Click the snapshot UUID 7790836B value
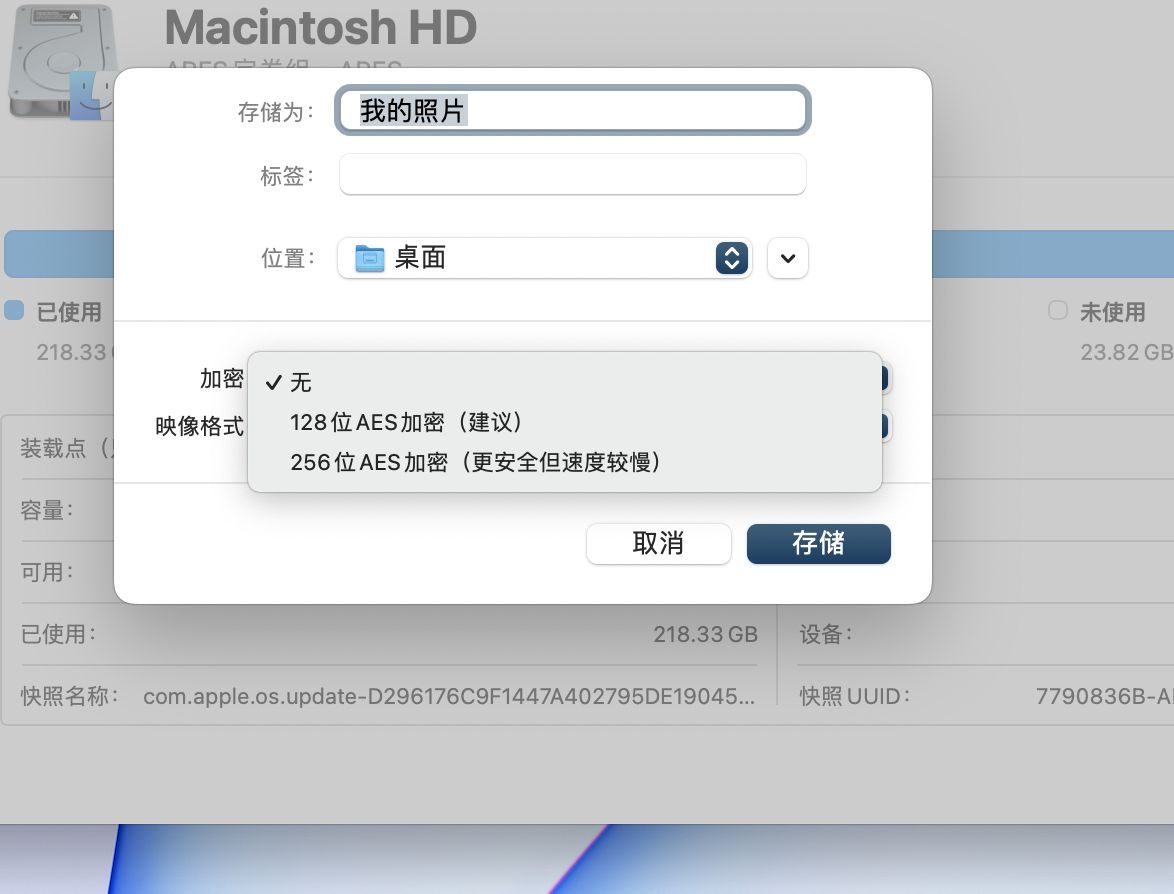Viewport: 1174px width, 894px height. (1104, 696)
